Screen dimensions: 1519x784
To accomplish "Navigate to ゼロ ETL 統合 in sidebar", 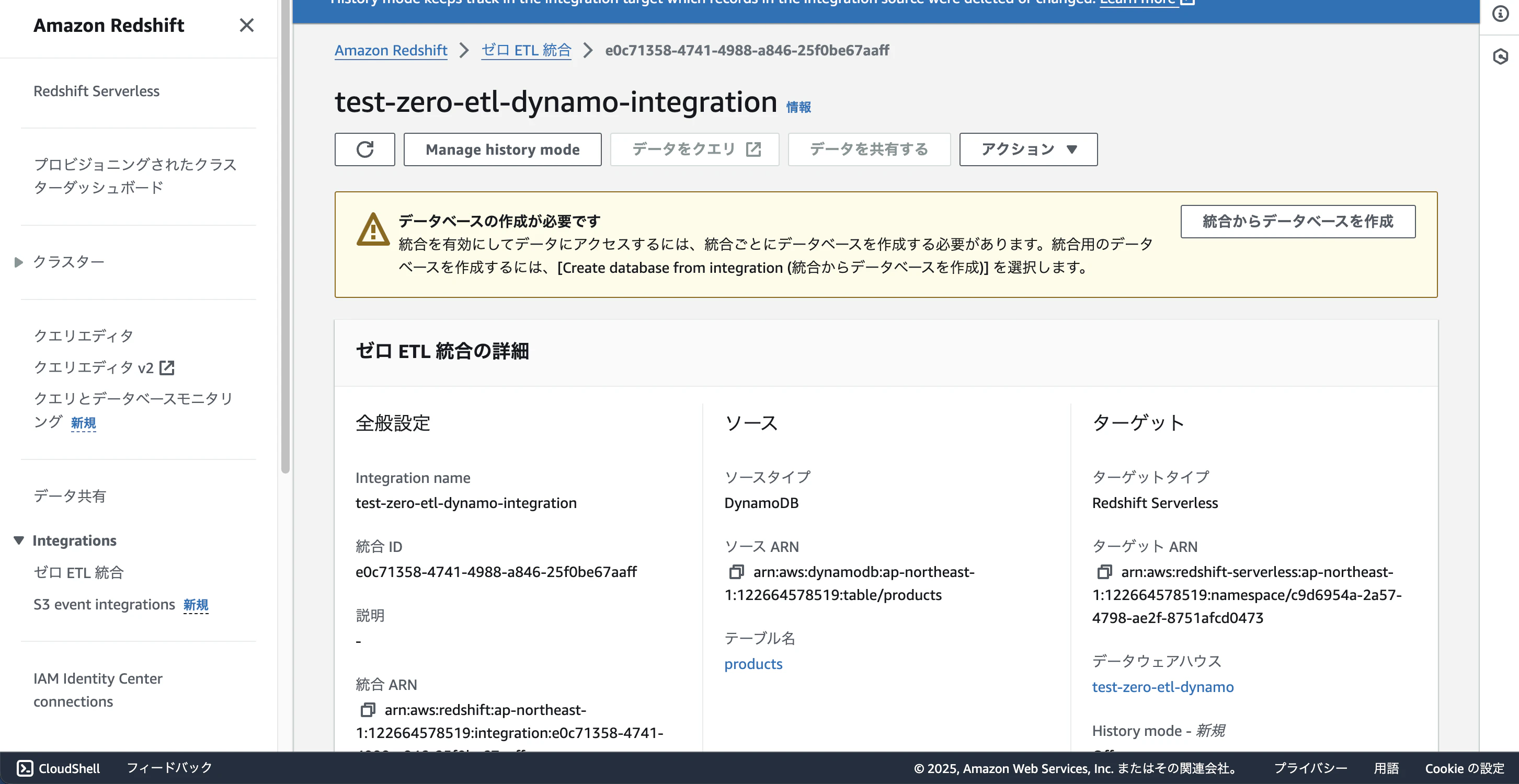I will click(79, 571).
